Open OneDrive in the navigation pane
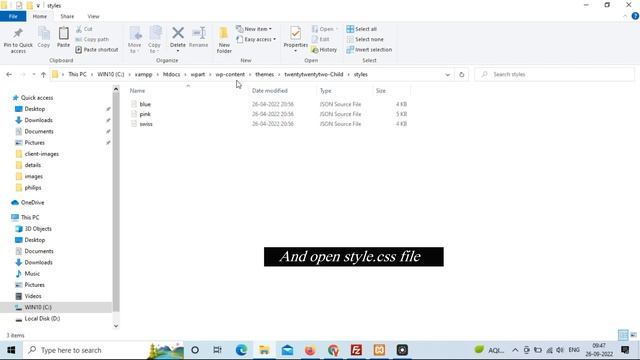Image resolution: width=640 pixels, height=360 pixels. click(x=32, y=202)
